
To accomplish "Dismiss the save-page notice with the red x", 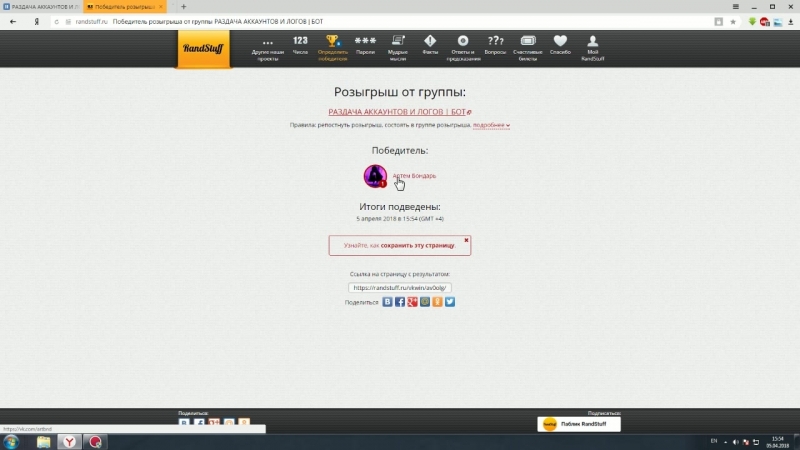I will click(466, 240).
